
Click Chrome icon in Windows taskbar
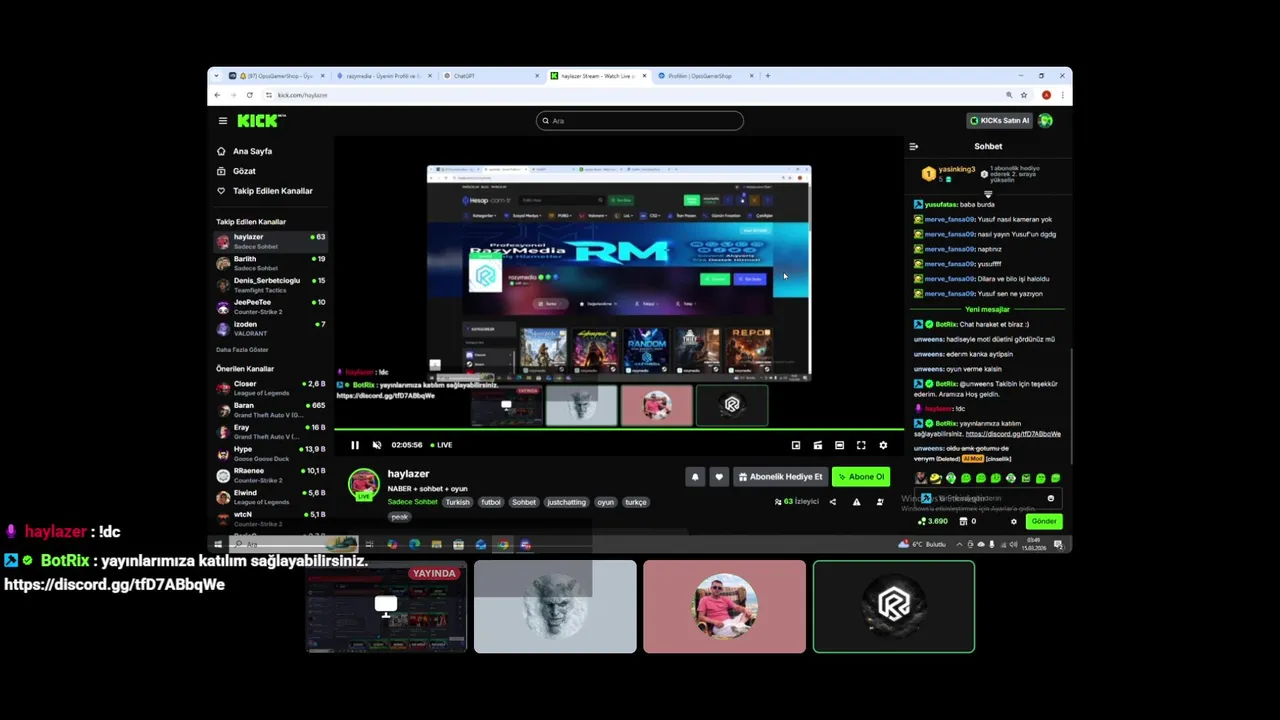point(503,545)
